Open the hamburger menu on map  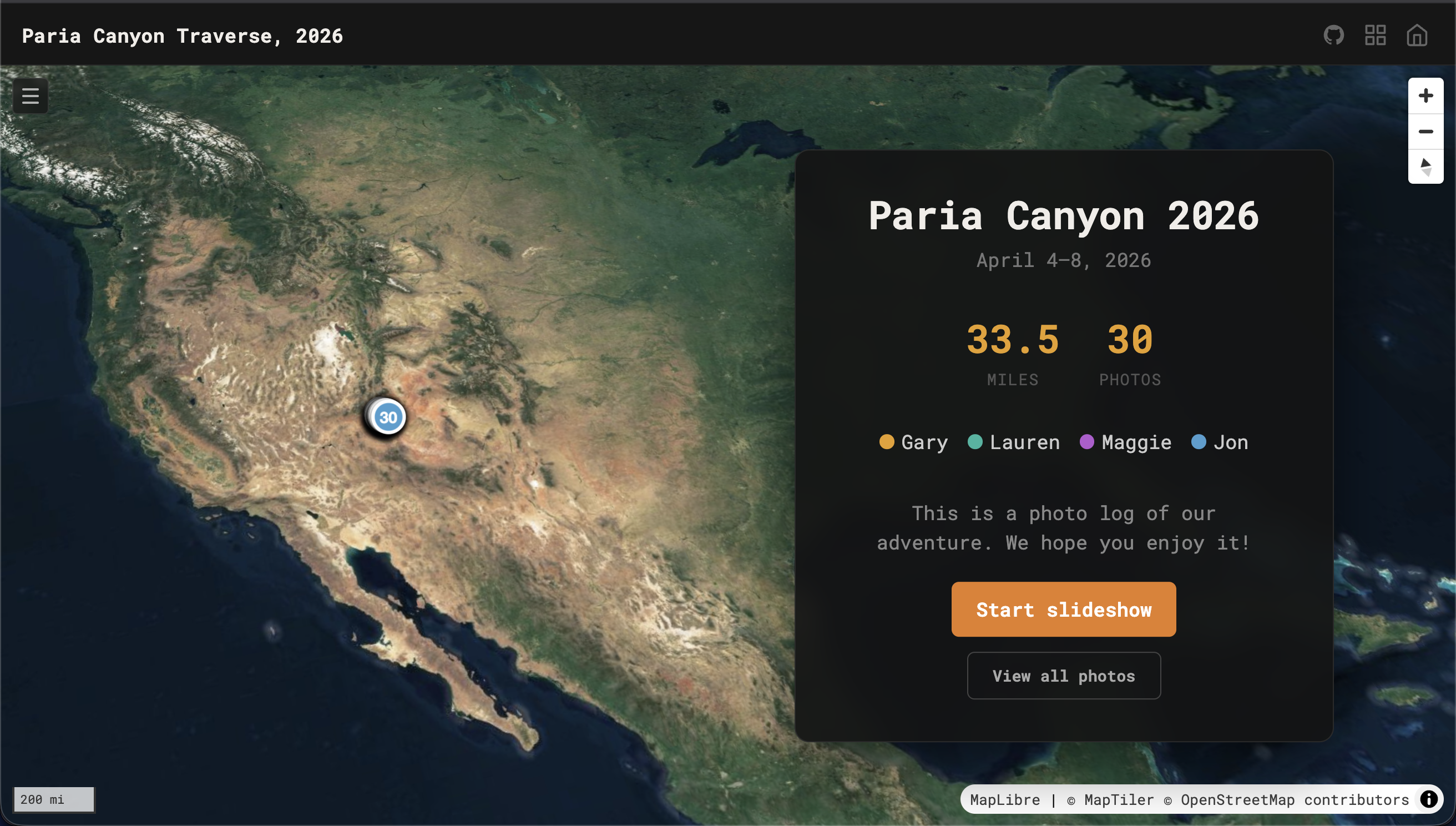click(31, 96)
